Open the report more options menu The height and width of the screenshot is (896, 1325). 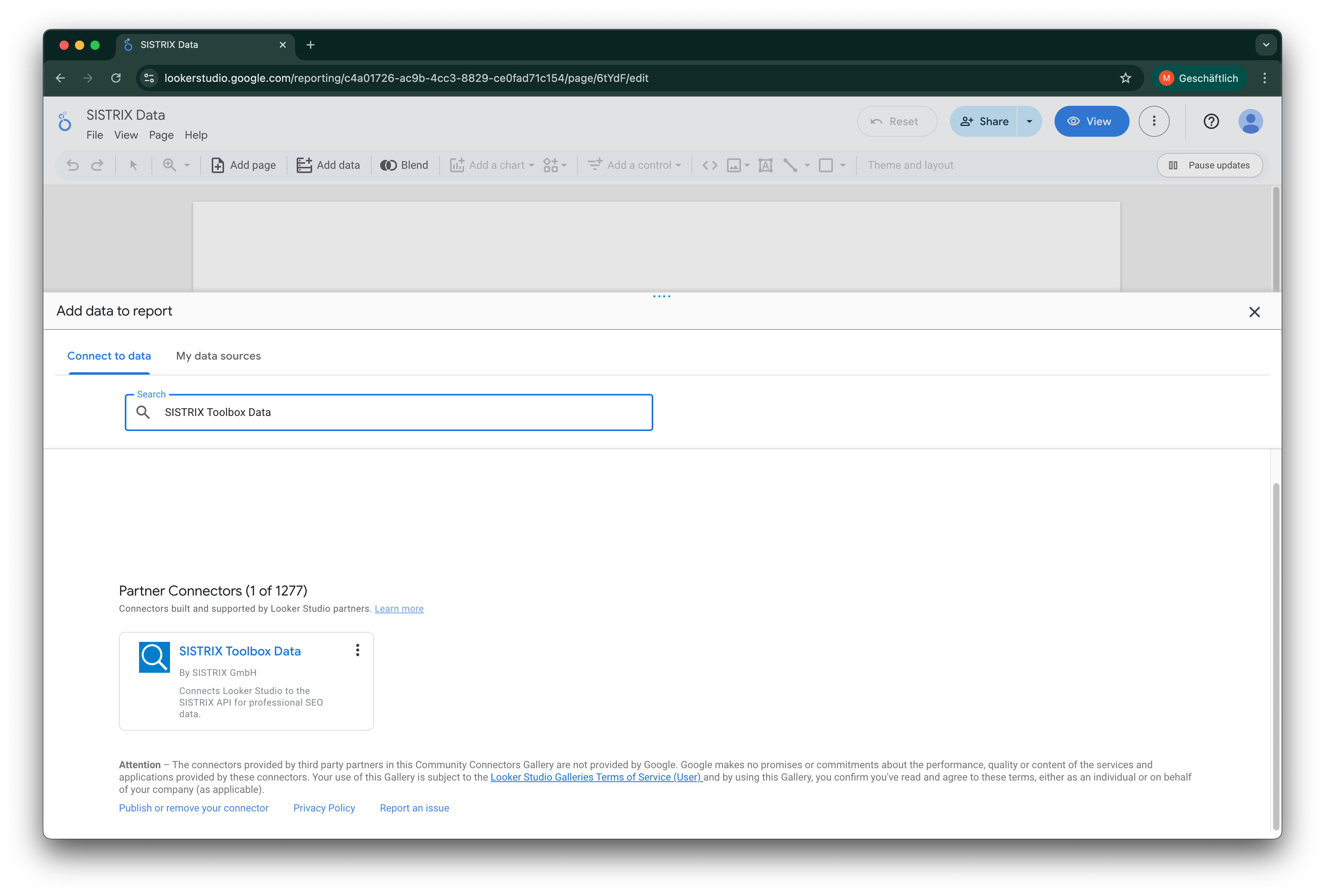[x=1154, y=121]
